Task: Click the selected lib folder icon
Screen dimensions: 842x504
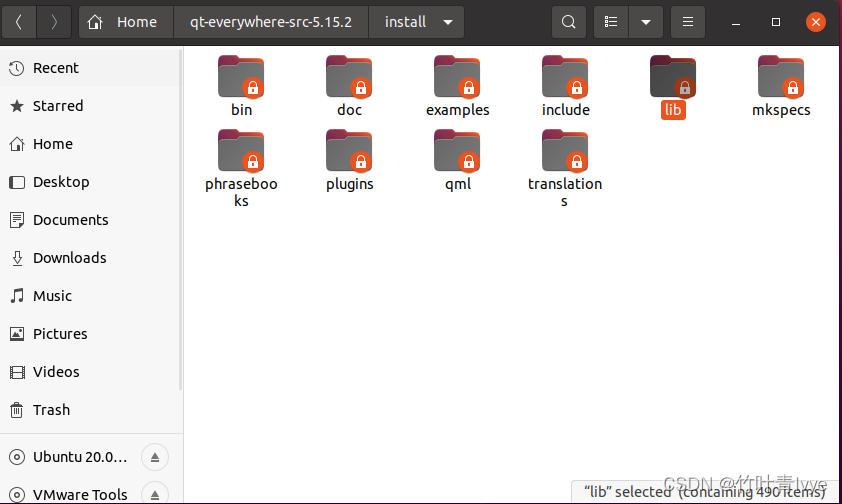Action: click(673, 77)
